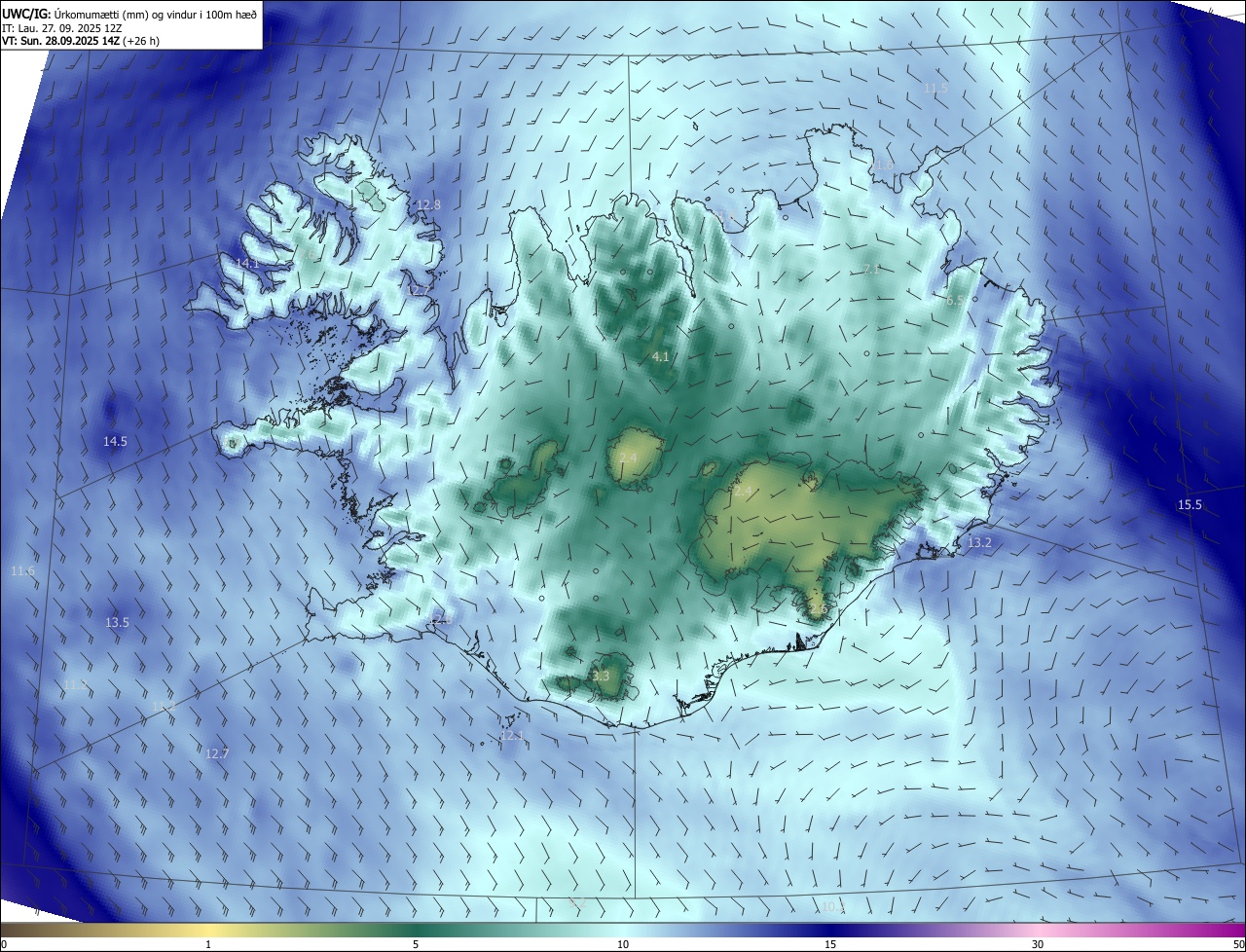Click the 13.2 value label on the map
Image resolution: width=1246 pixels, height=952 pixels.
(x=979, y=543)
